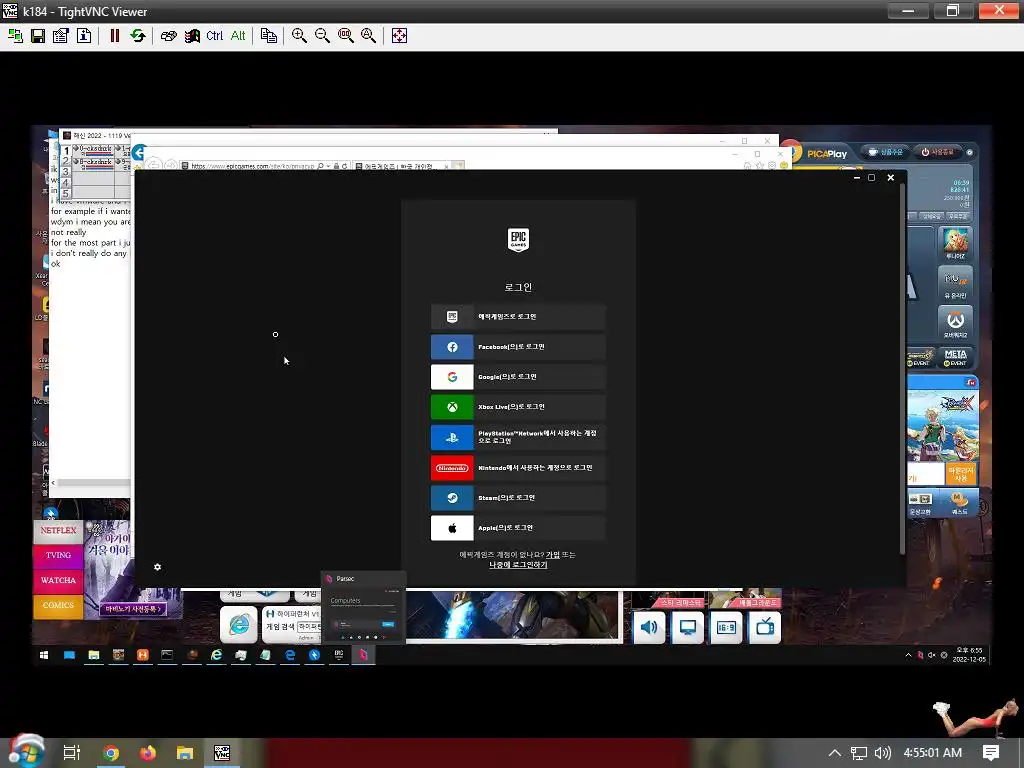Image resolution: width=1024 pixels, height=768 pixels.
Task: Open Edge browser on remote taskbar
Action: (290, 654)
